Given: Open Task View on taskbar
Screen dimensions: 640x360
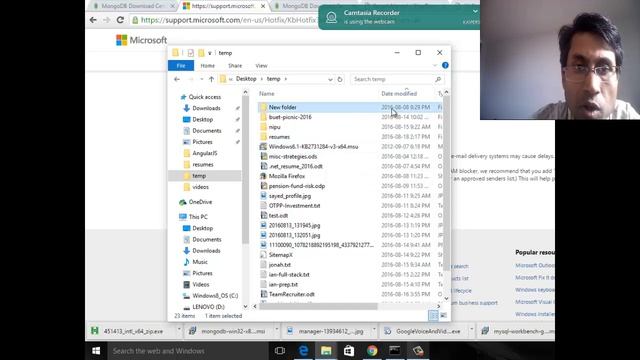Looking at the screenshot, I should 280,351.
